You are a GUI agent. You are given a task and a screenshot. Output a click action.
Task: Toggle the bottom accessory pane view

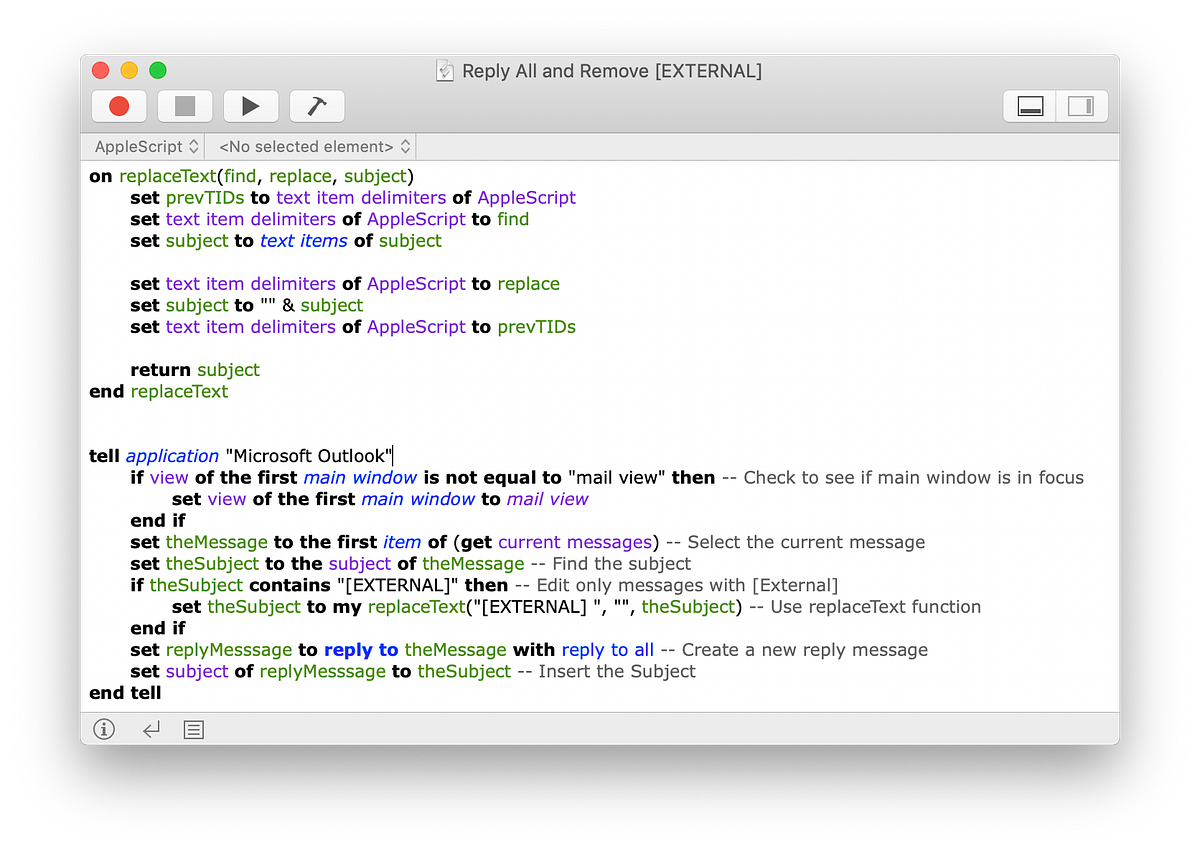pyautogui.click(x=1029, y=105)
